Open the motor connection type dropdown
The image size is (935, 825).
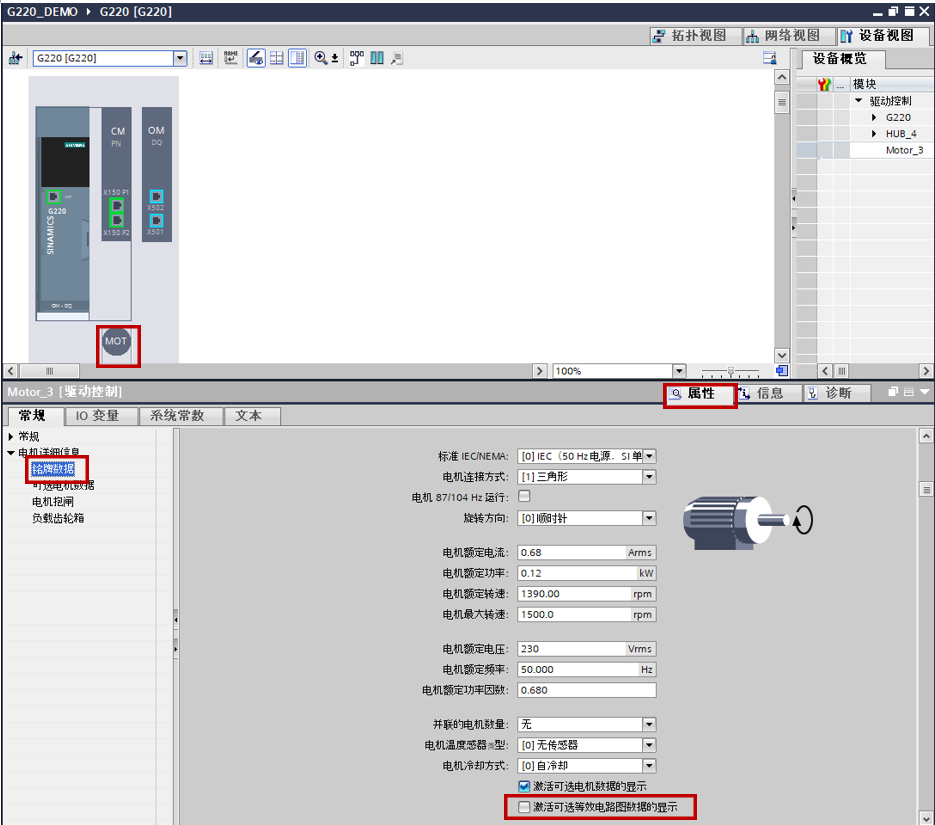649,477
